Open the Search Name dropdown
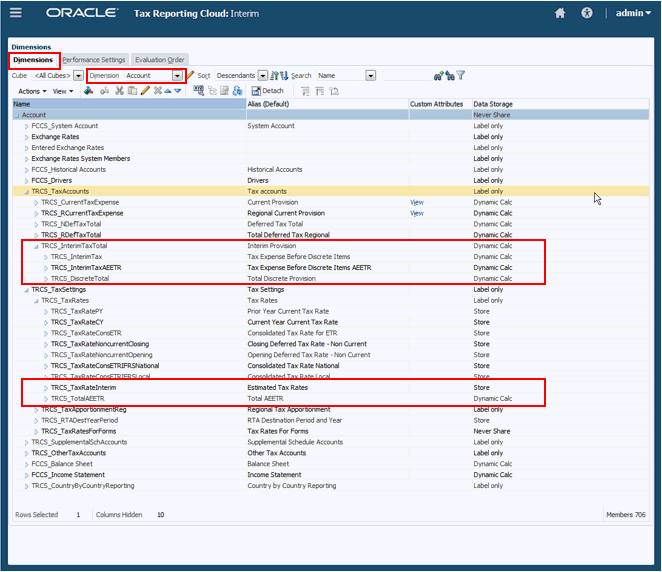 pyautogui.click(x=370, y=76)
